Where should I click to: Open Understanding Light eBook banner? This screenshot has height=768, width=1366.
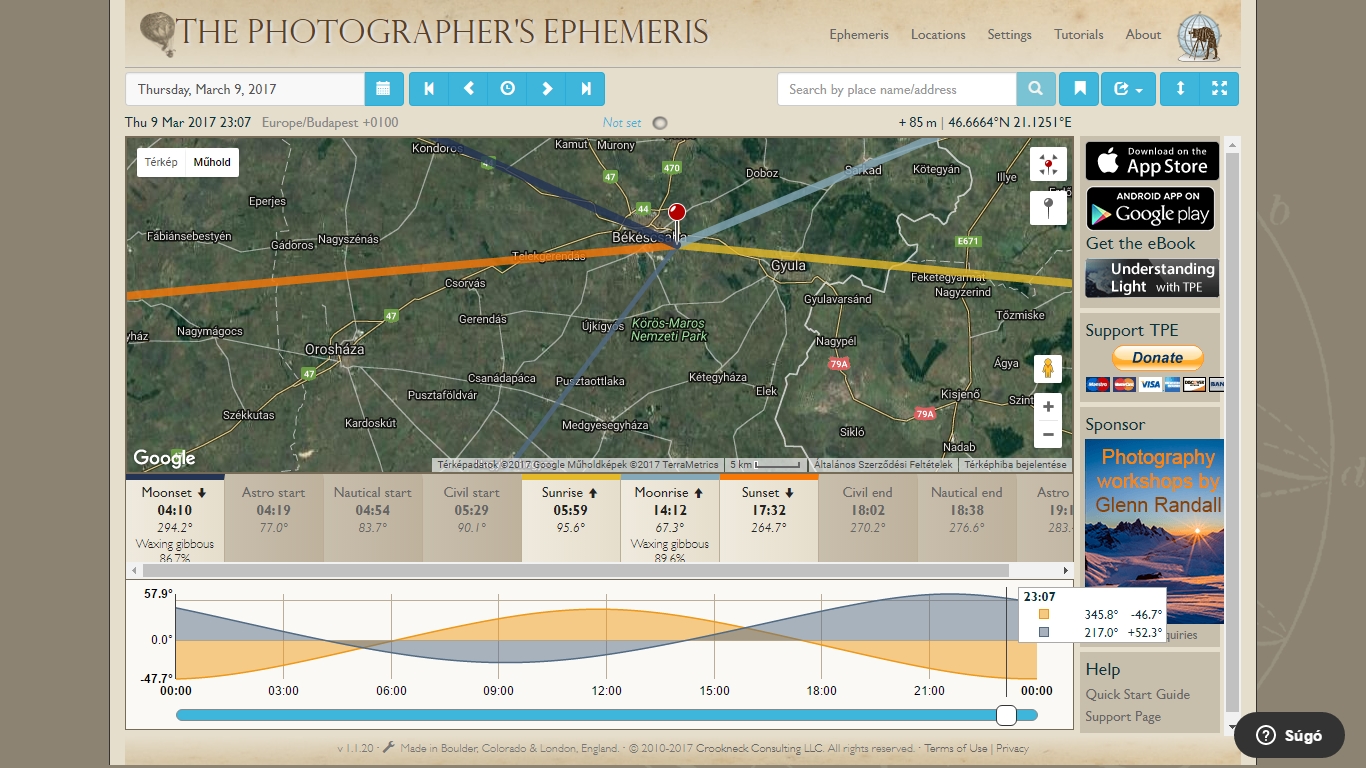coord(1152,278)
